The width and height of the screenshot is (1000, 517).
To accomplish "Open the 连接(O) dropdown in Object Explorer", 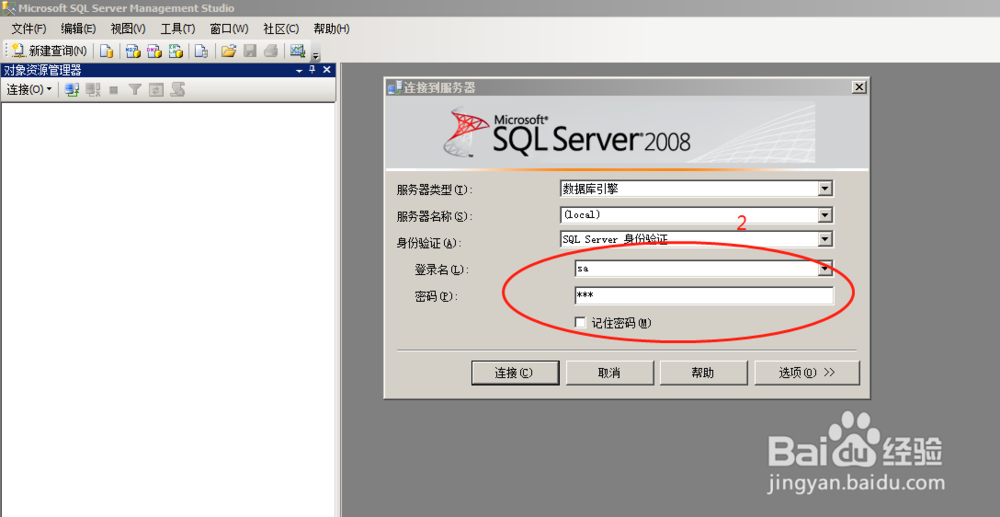I will pos(29,90).
